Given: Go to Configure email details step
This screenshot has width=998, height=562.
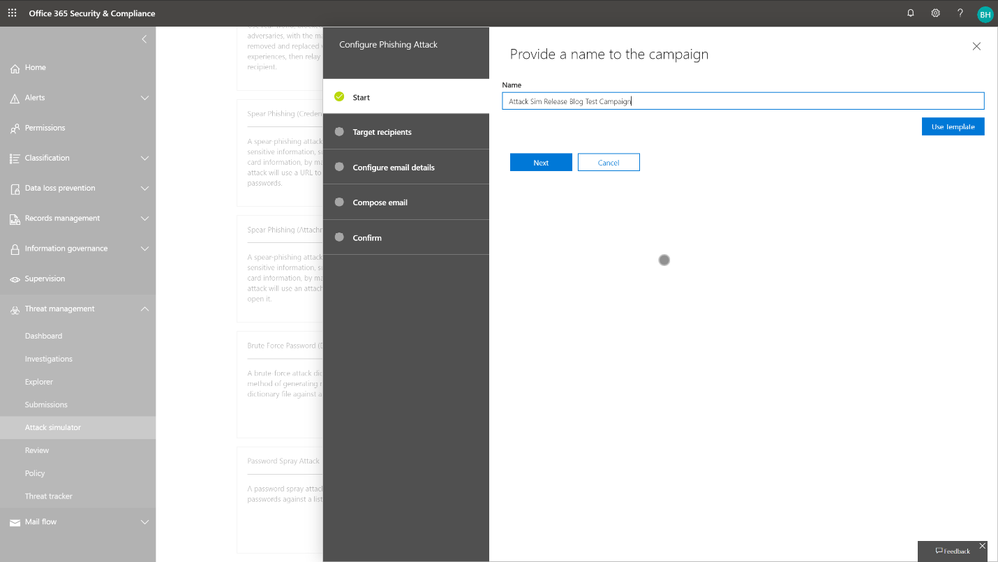Looking at the screenshot, I should pyautogui.click(x=406, y=167).
